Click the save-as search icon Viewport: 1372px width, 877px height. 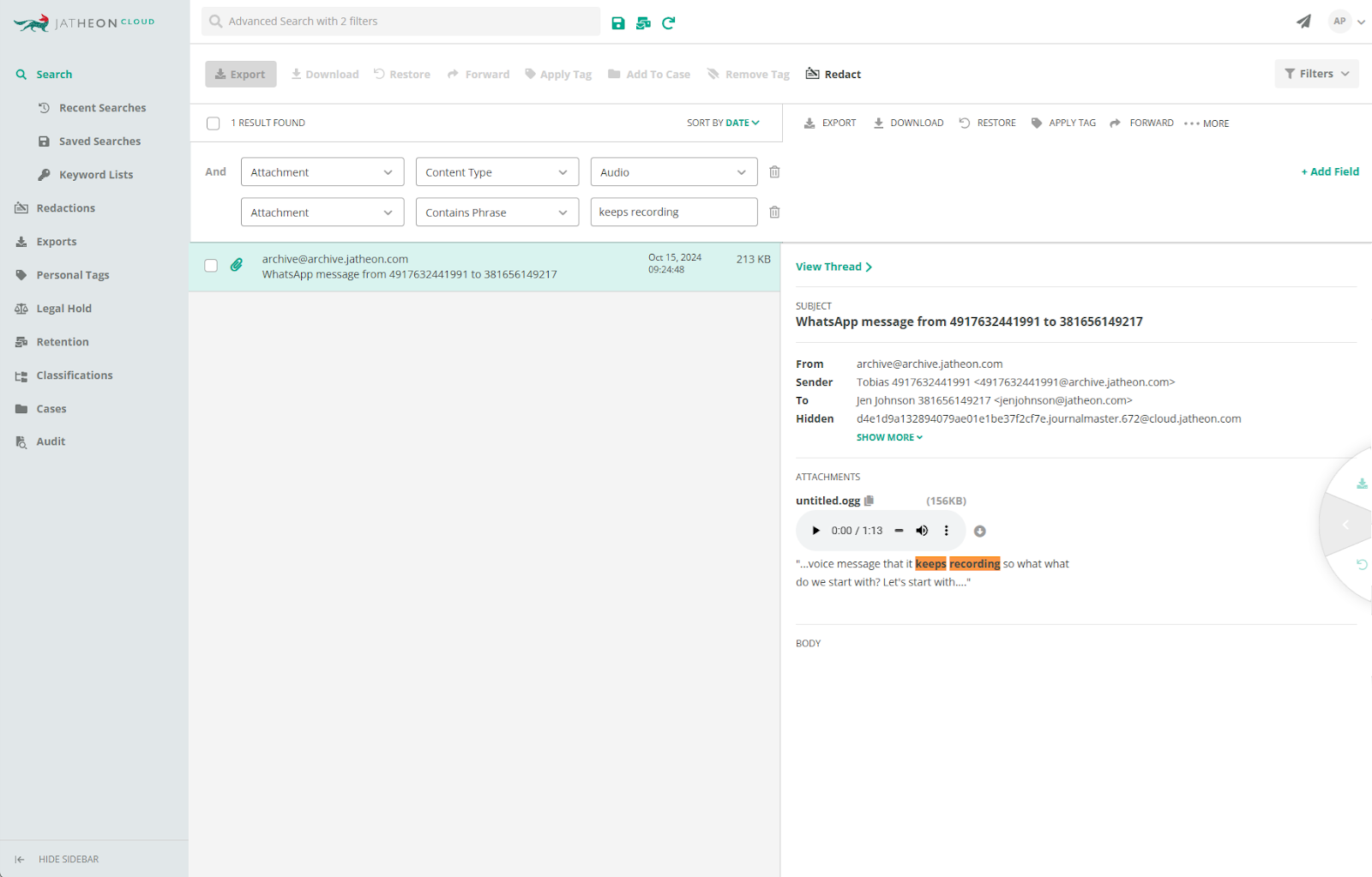pyautogui.click(x=643, y=23)
